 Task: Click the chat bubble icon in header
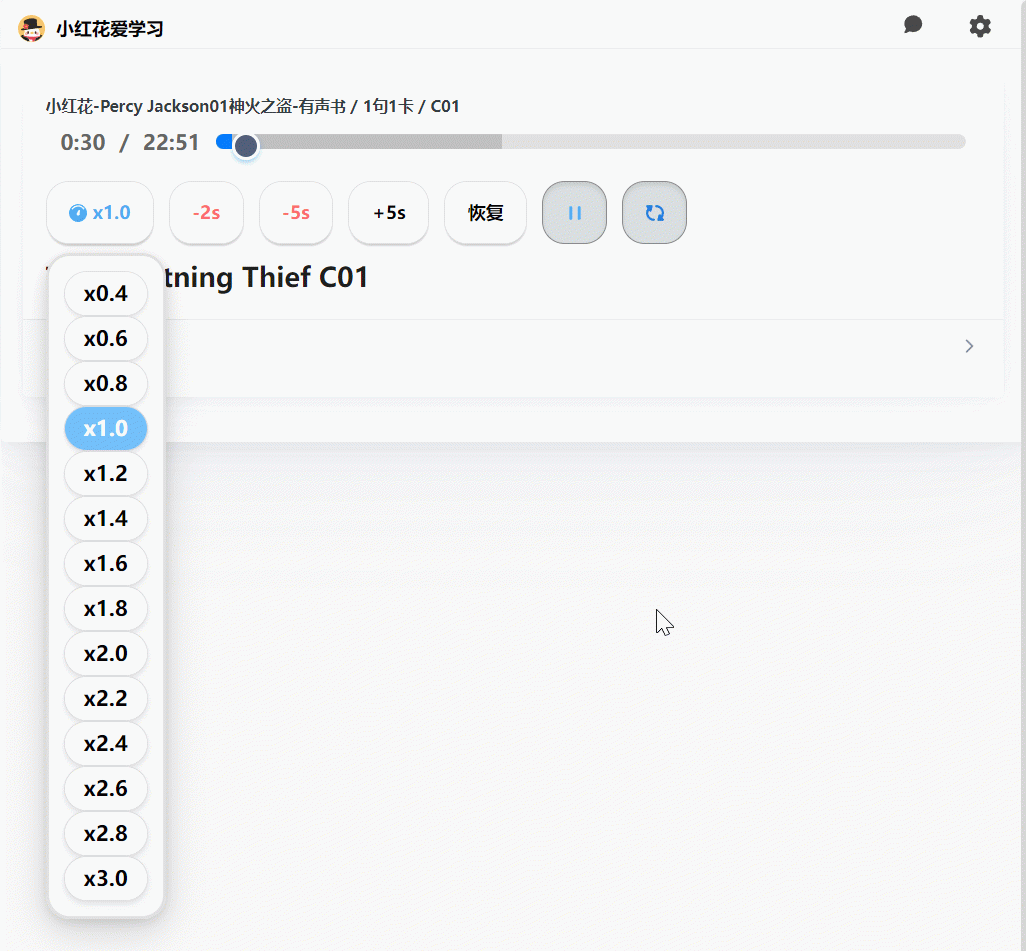click(912, 25)
